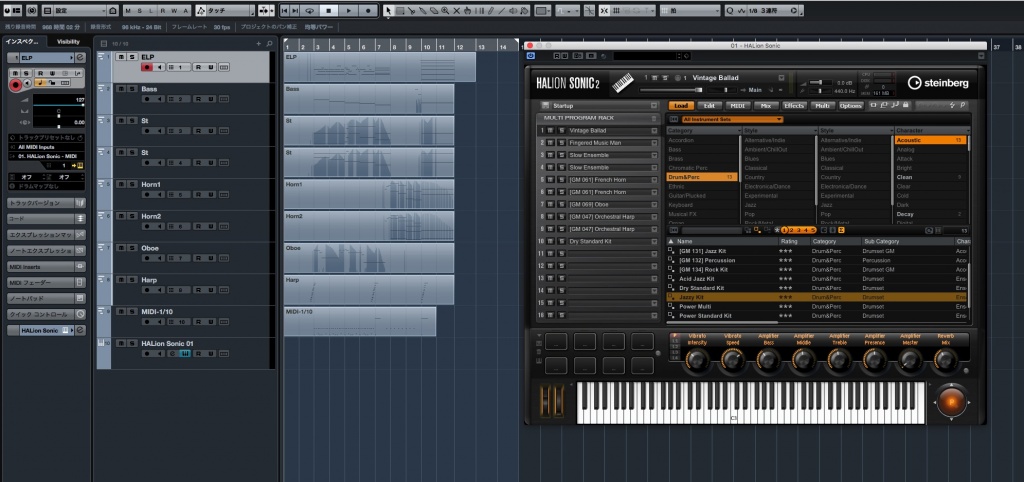
Task: Open slot dropdown for Fingered Music Man
Action: [x=654, y=142]
